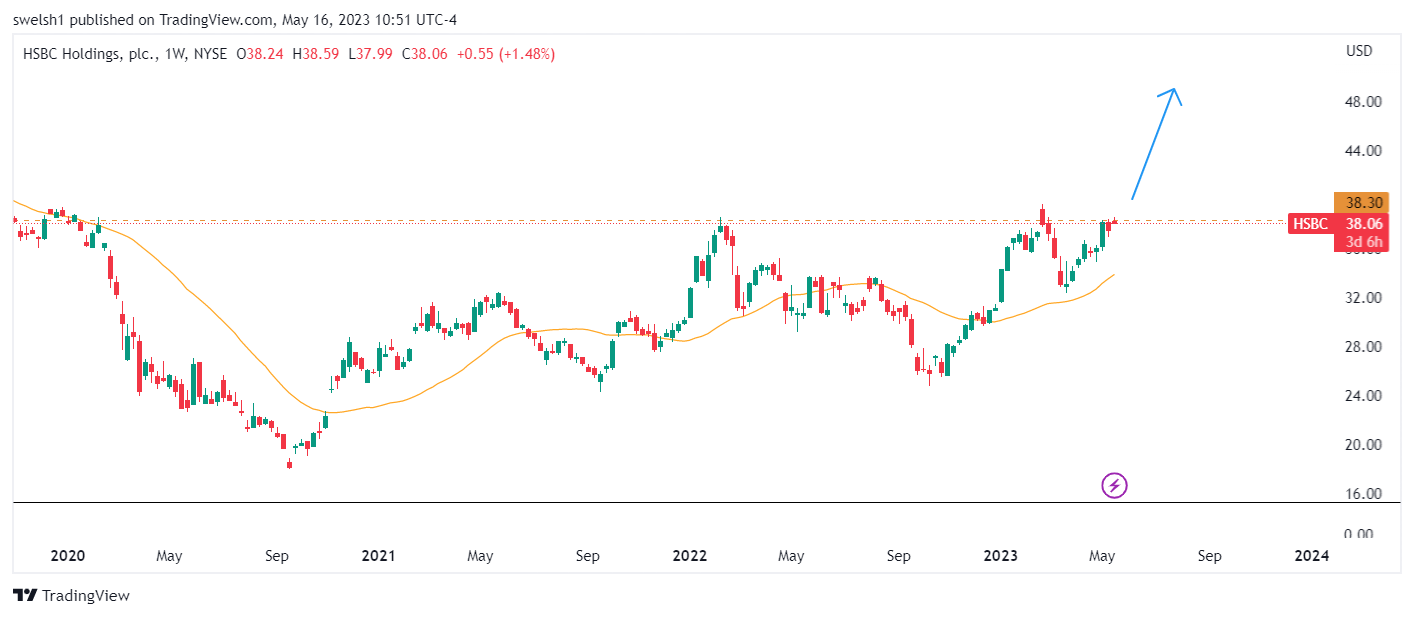Click the purple lightning event icon

point(1115,486)
